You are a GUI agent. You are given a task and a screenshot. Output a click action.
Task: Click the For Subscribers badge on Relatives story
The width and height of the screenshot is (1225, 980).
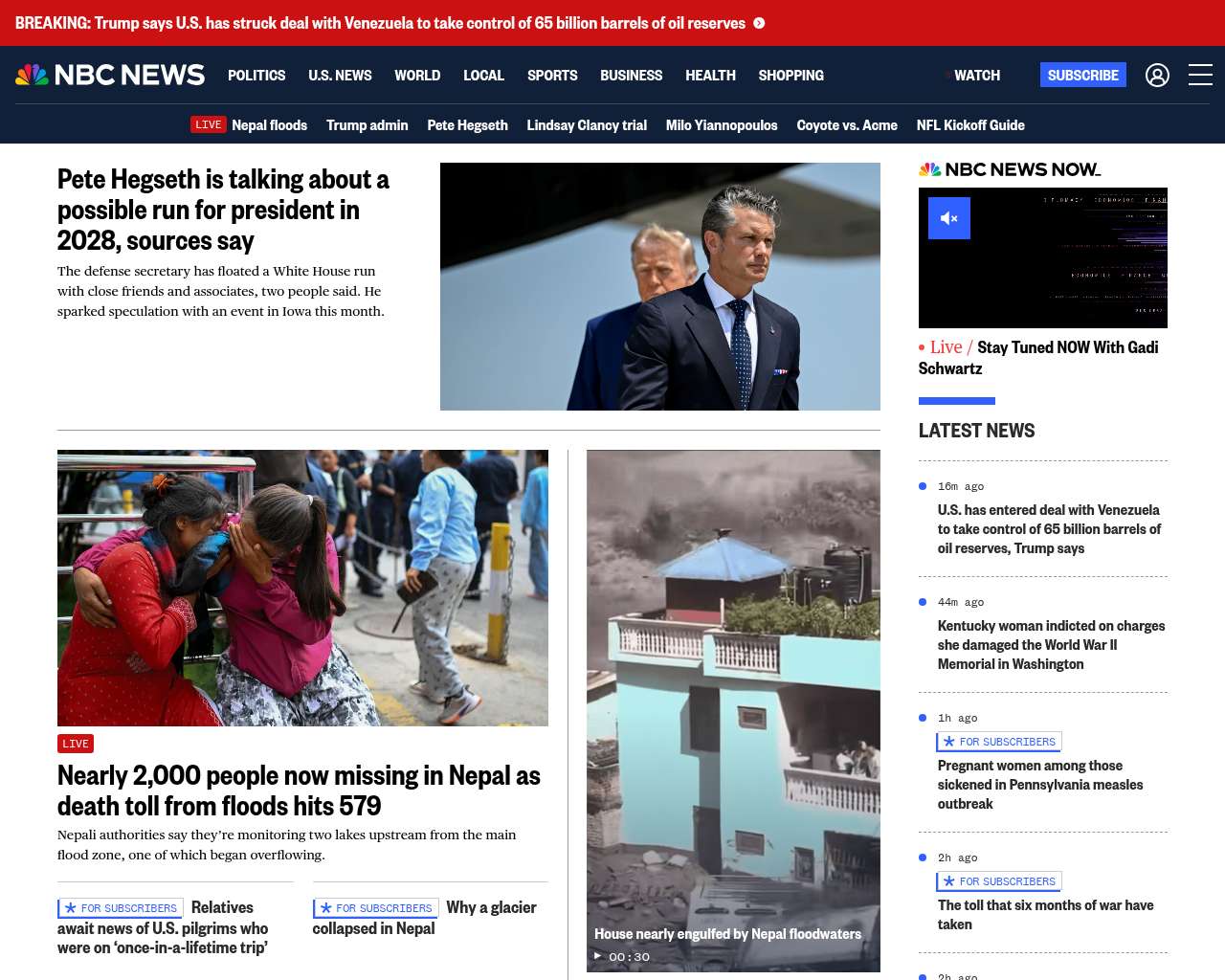(x=121, y=908)
